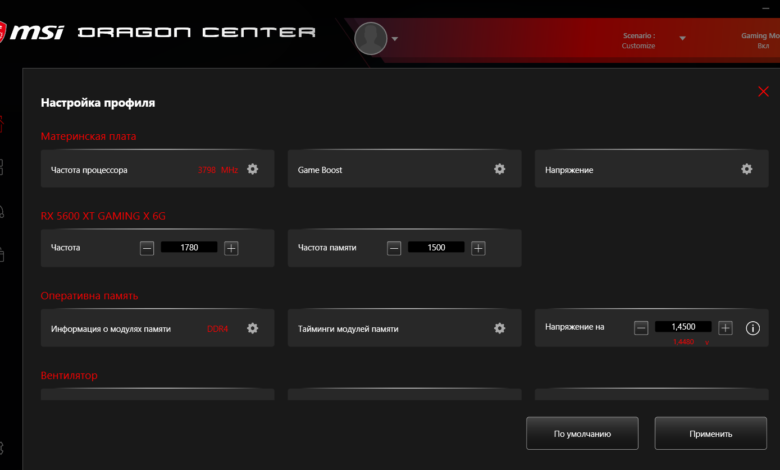The width and height of the screenshot is (780, 470).
Task: Click the Применить button
Action: click(x=710, y=433)
